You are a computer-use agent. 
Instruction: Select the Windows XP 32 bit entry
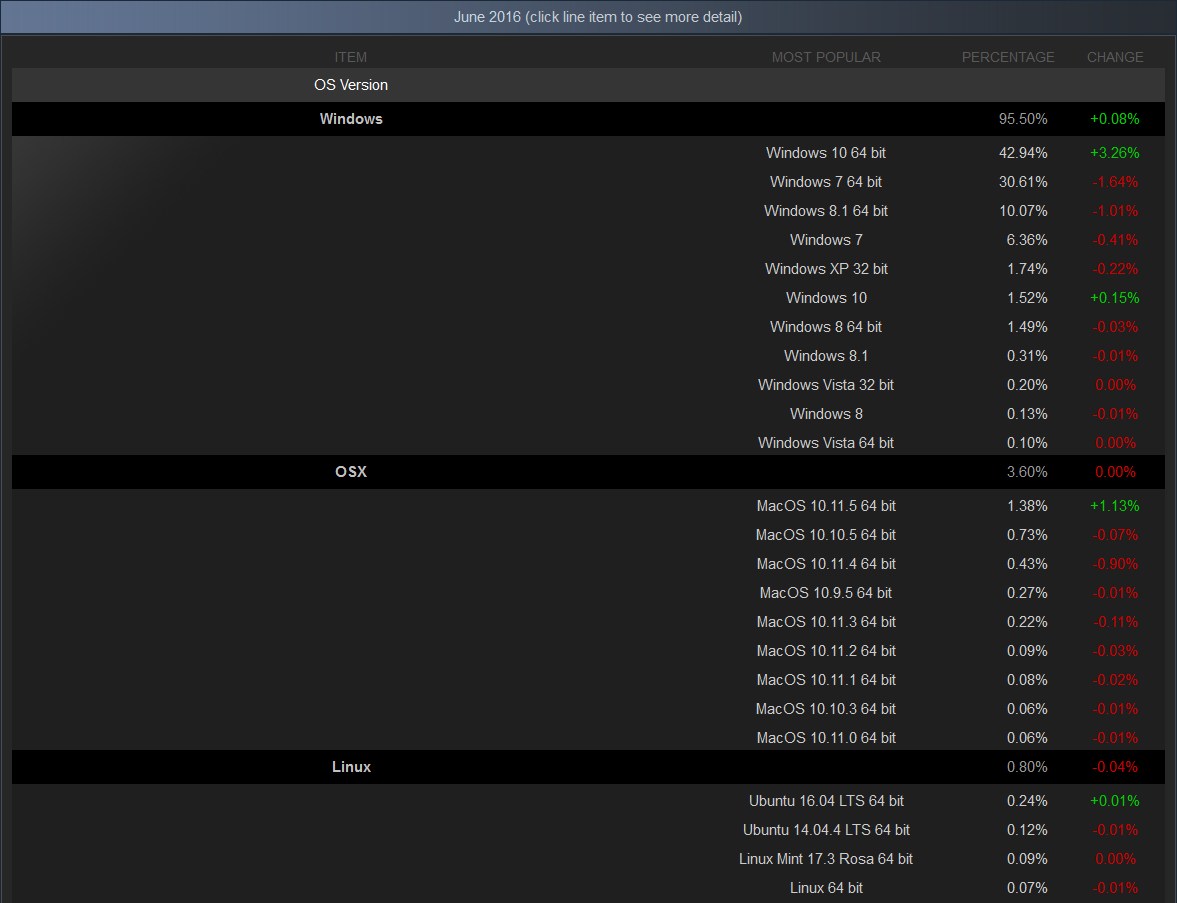click(826, 269)
